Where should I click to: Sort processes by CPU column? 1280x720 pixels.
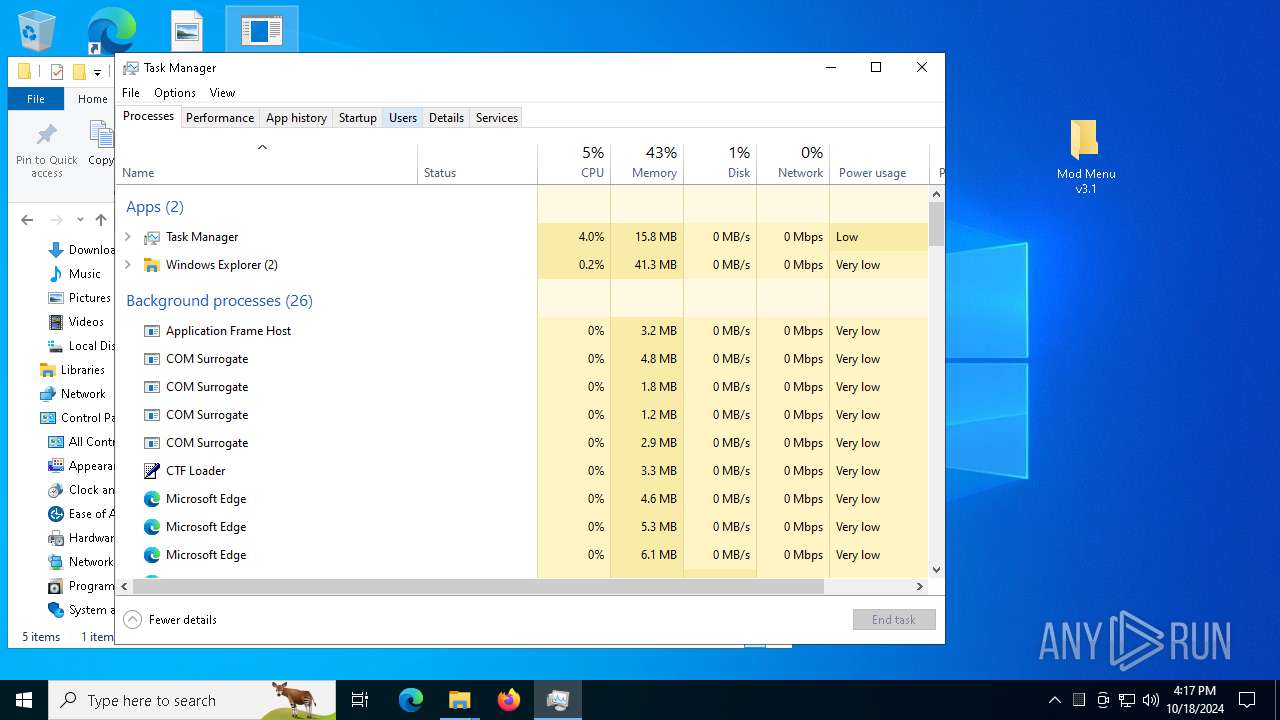point(574,164)
